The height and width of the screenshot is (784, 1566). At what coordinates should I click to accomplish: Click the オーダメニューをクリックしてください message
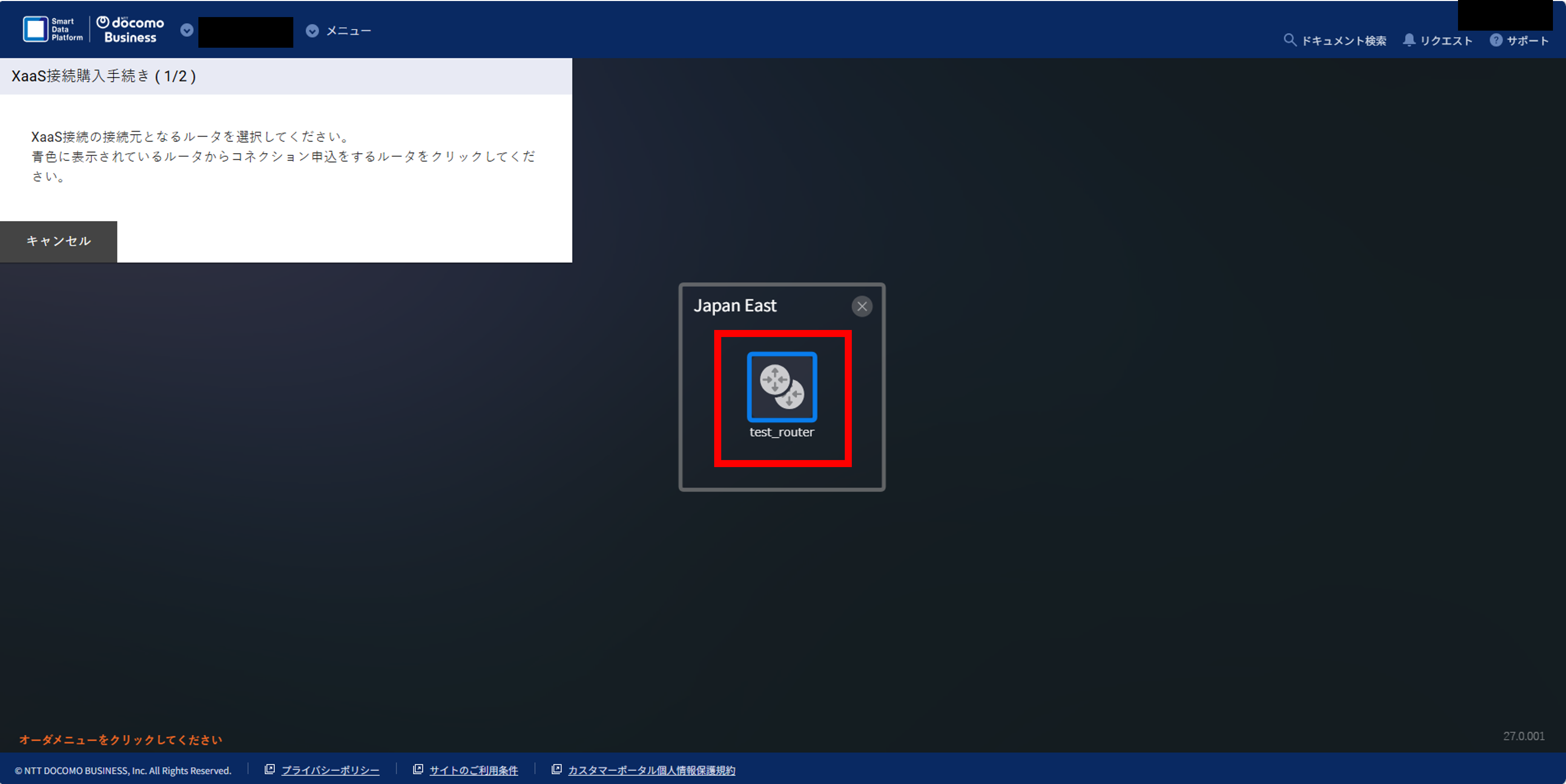click(x=121, y=740)
